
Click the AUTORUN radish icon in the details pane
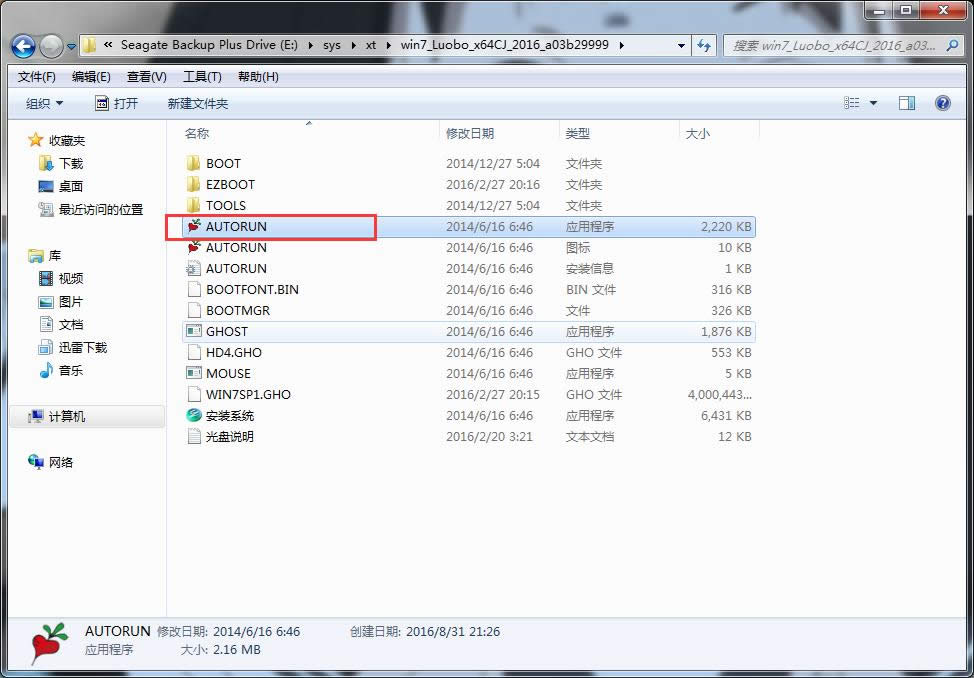coord(48,642)
